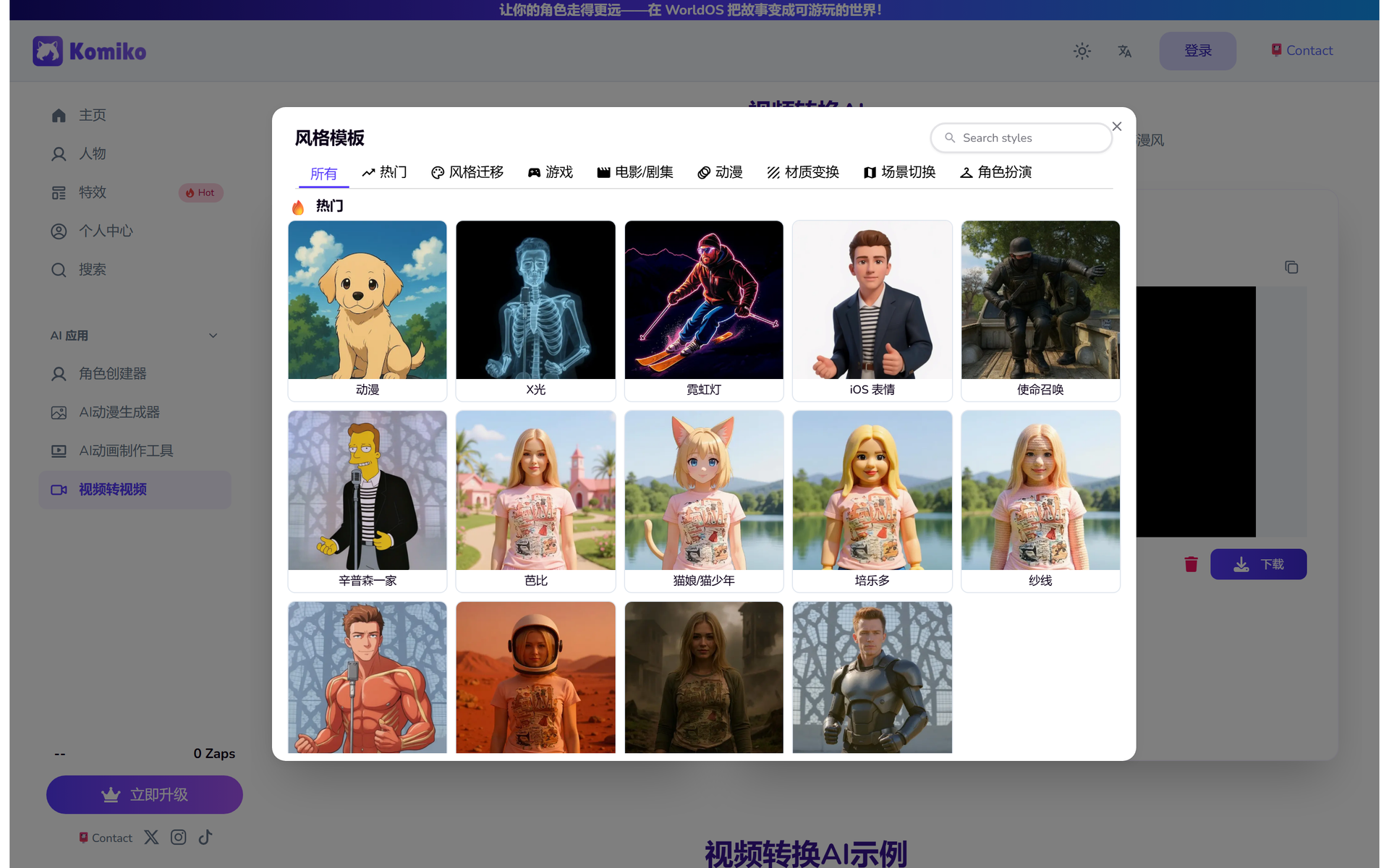Viewport: 1389px width, 868px height.
Task: Open the 材质变换 tab
Action: click(x=803, y=172)
